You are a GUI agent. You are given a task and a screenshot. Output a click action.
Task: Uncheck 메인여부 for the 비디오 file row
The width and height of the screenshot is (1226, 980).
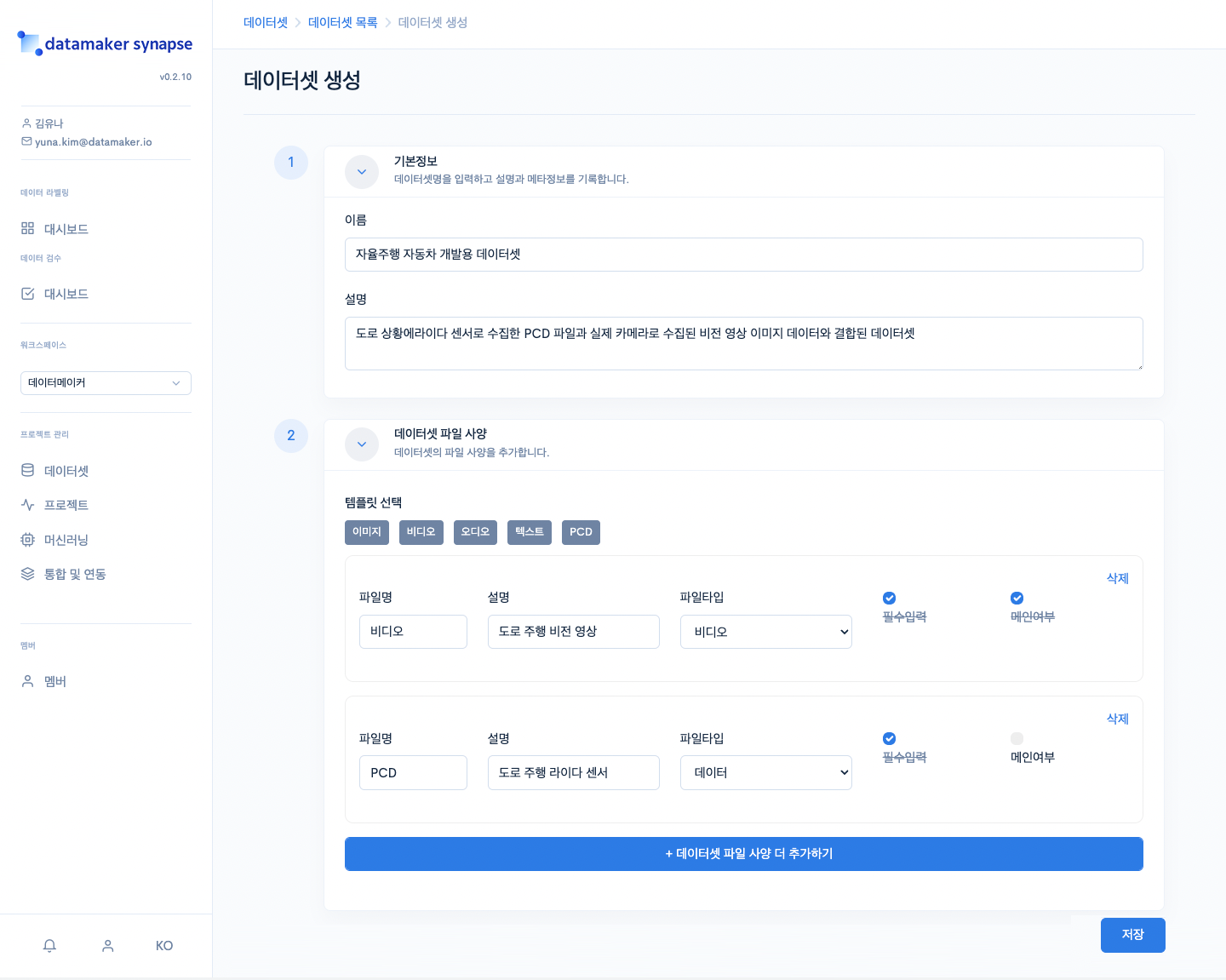click(1017, 598)
